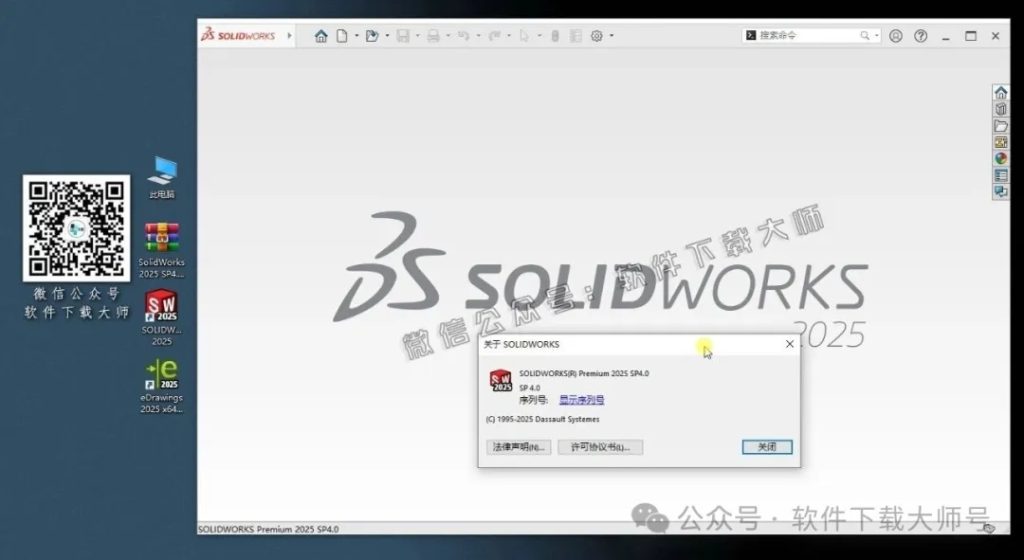Click the Open file folder icon
This screenshot has width=1024, height=560.
point(372,36)
